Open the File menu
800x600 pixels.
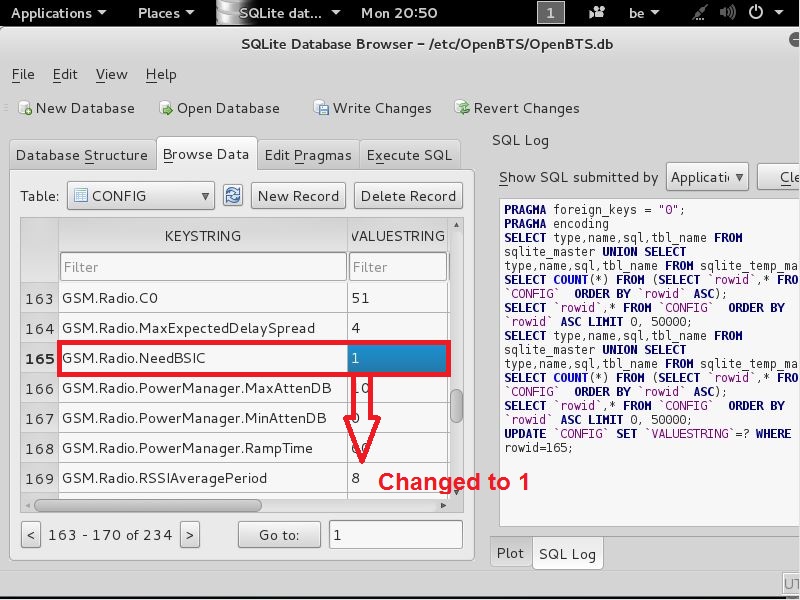pyautogui.click(x=23, y=74)
